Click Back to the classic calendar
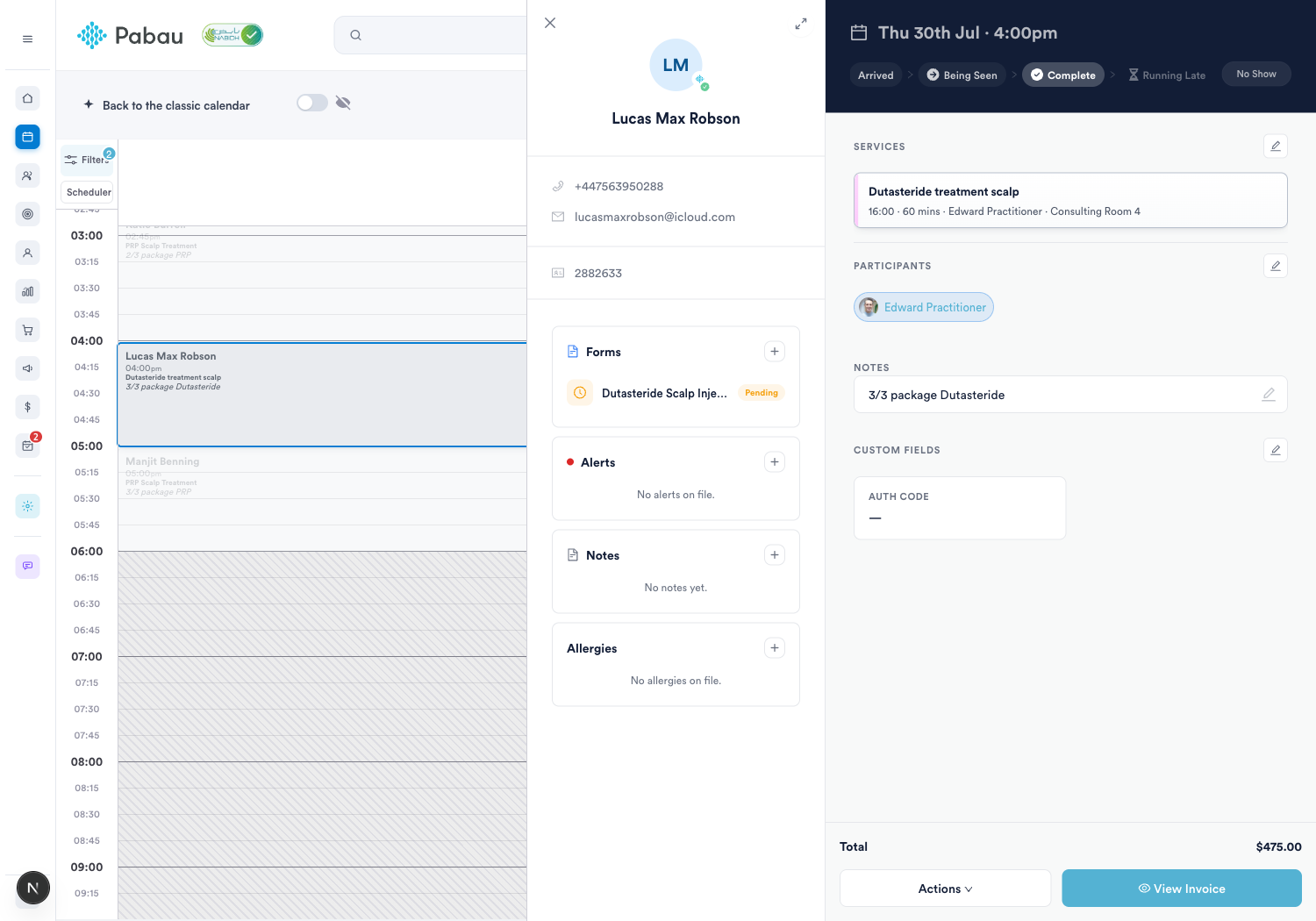The width and height of the screenshot is (1316, 921). tap(175, 105)
